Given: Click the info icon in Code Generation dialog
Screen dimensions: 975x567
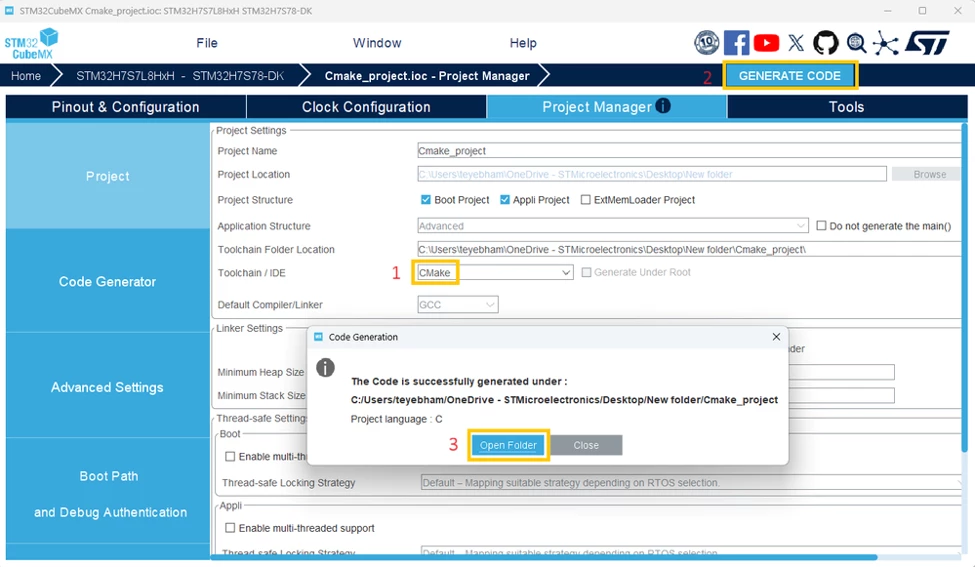Looking at the screenshot, I should pyautogui.click(x=325, y=367).
